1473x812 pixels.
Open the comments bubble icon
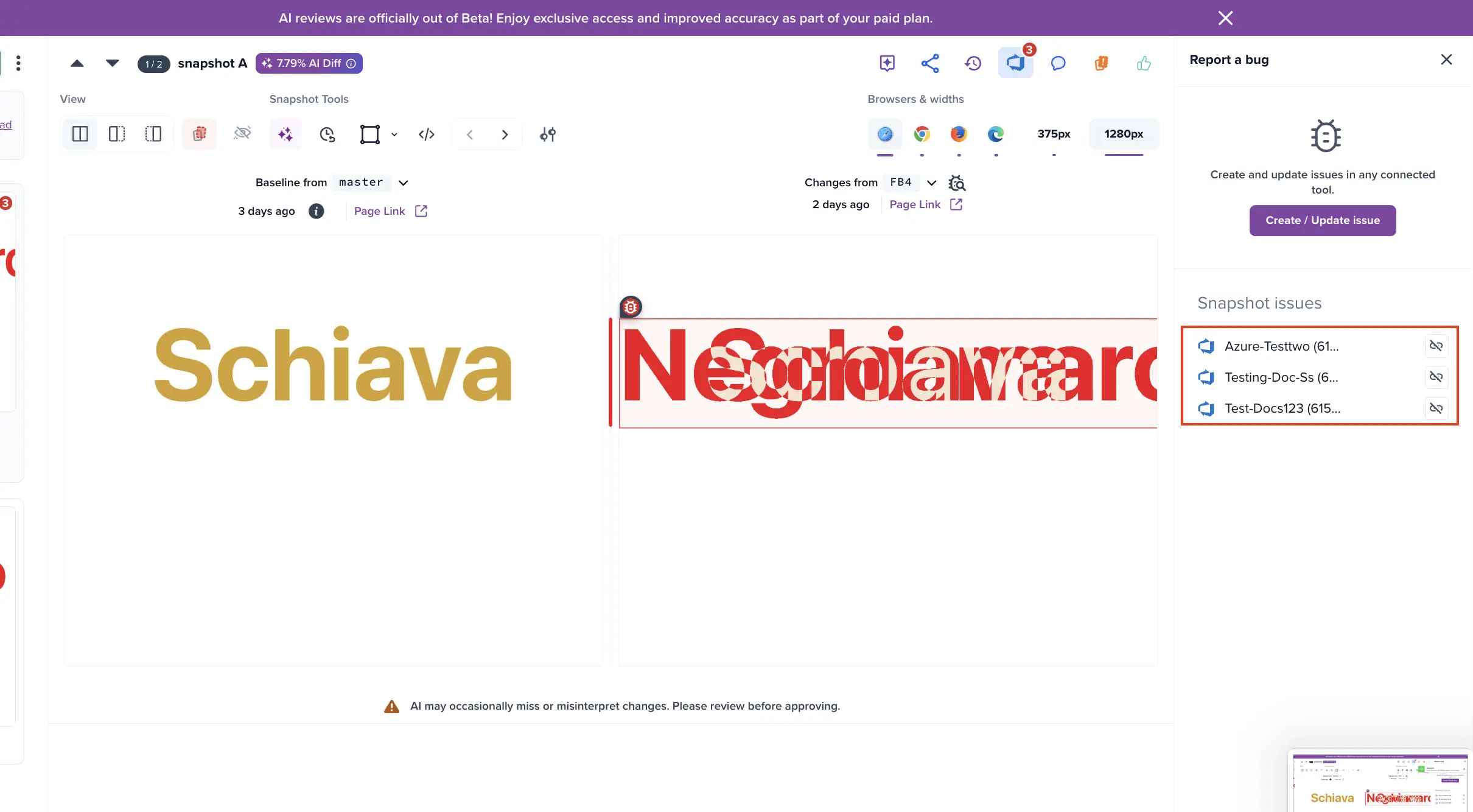pos(1058,63)
